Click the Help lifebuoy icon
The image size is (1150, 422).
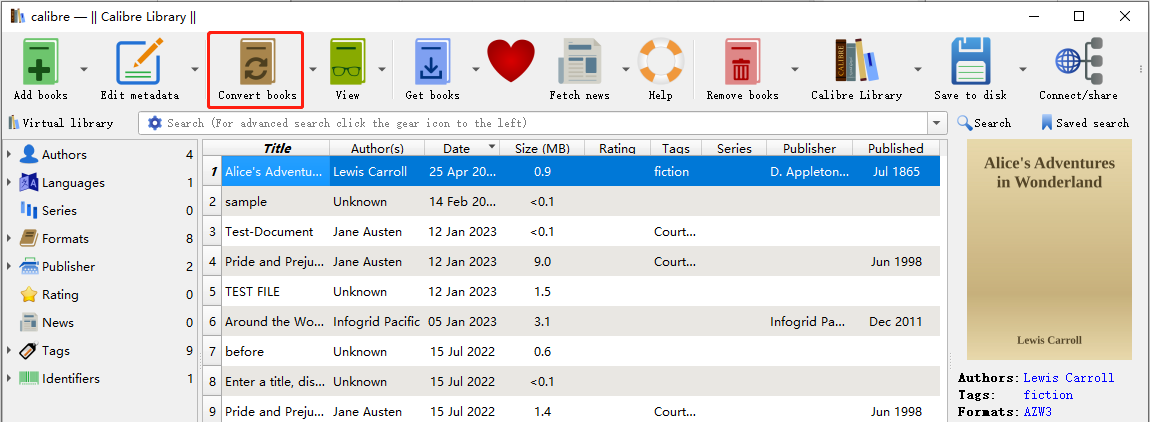click(x=660, y=62)
